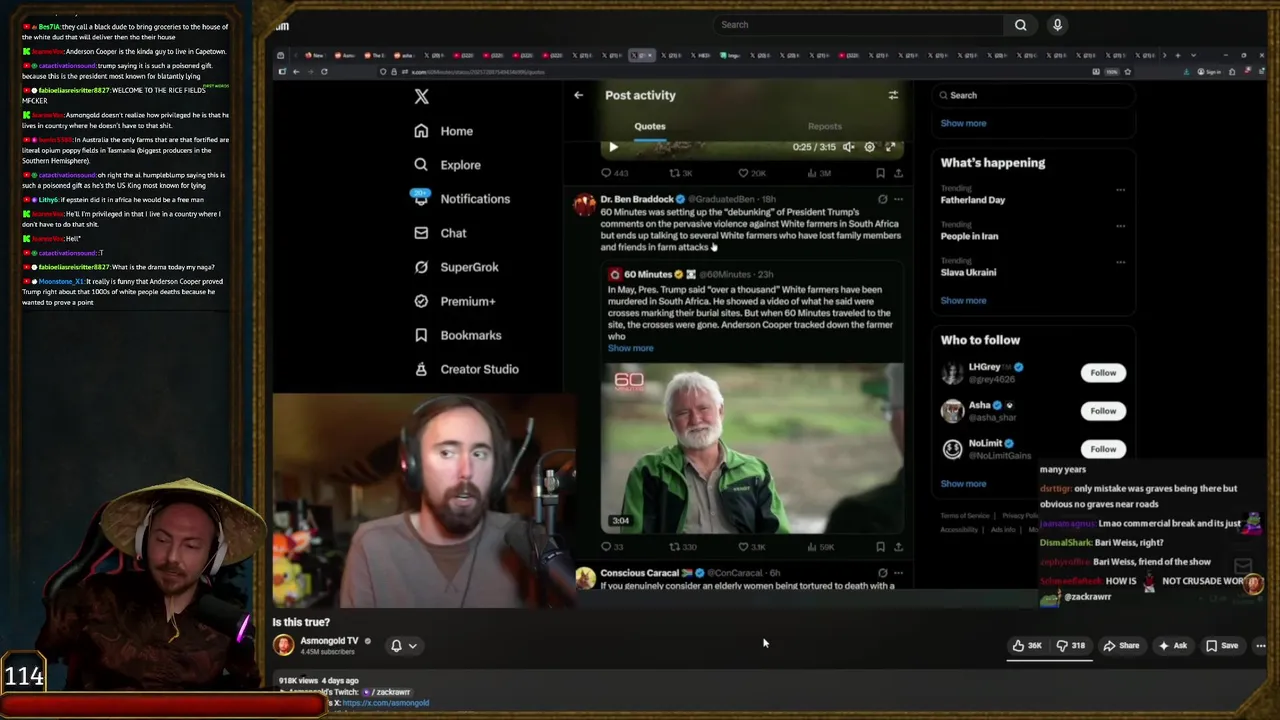Play the embedded video at 0:25
Image resolution: width=1280 pixels, height=720 pixels.
point(613,147)
